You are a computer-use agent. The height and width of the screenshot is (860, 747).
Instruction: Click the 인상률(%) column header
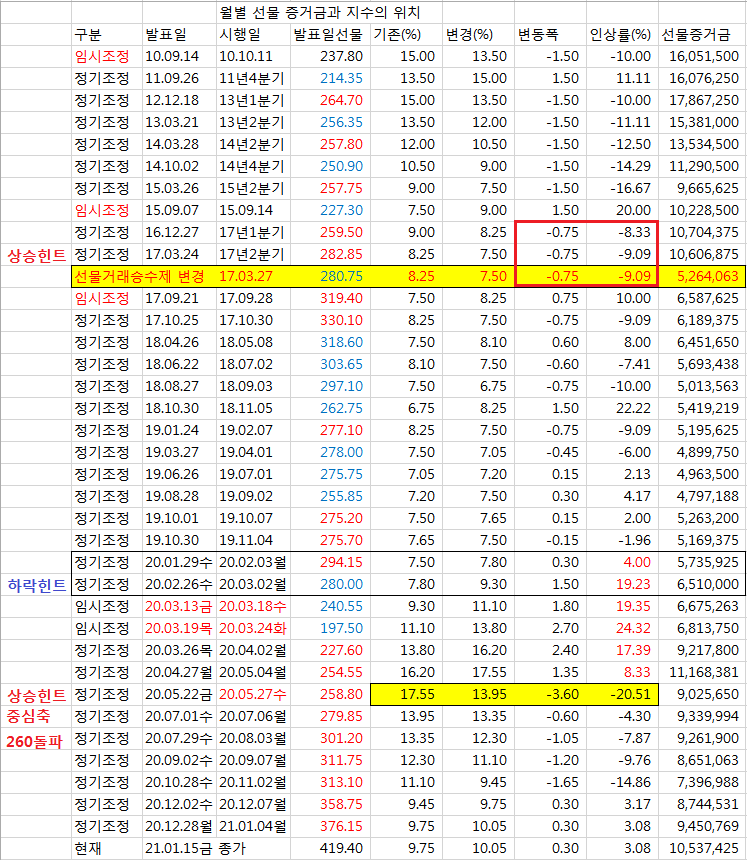(x=620, y=35)
